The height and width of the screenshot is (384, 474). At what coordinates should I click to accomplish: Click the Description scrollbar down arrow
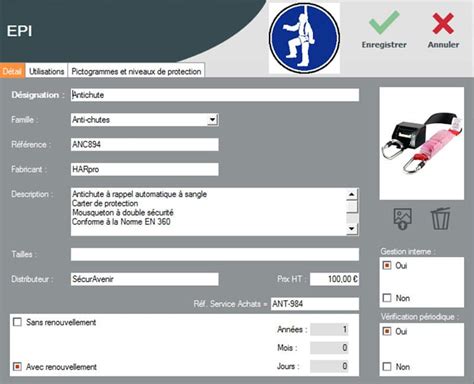352,229
